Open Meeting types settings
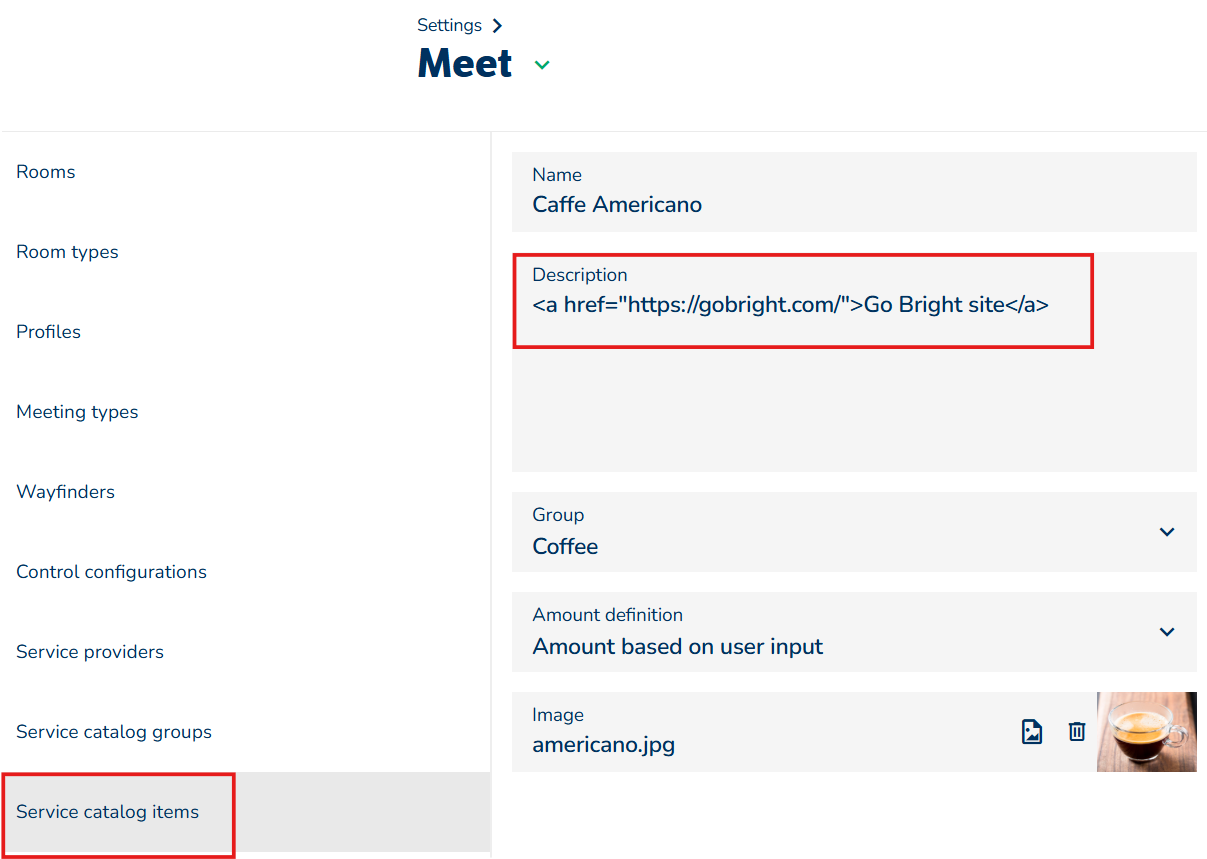The width and height of the screenshot is (1207, 859). [77, 412]
